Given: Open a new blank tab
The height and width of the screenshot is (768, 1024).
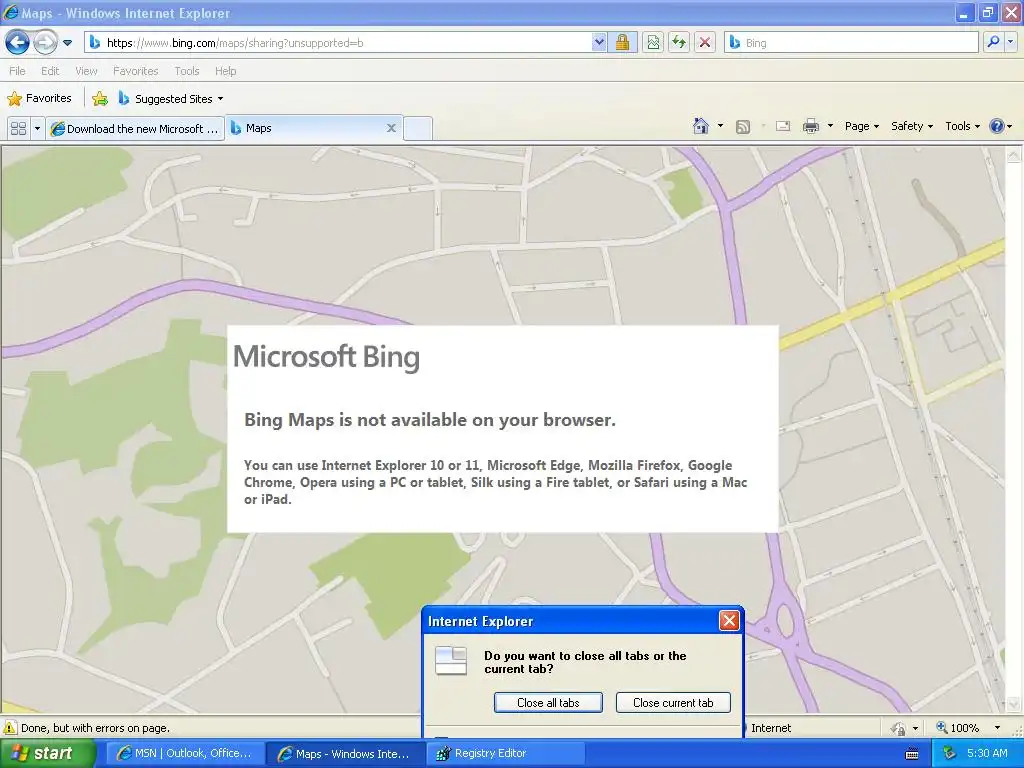Looking at the screenshot, I should [417, 129].
